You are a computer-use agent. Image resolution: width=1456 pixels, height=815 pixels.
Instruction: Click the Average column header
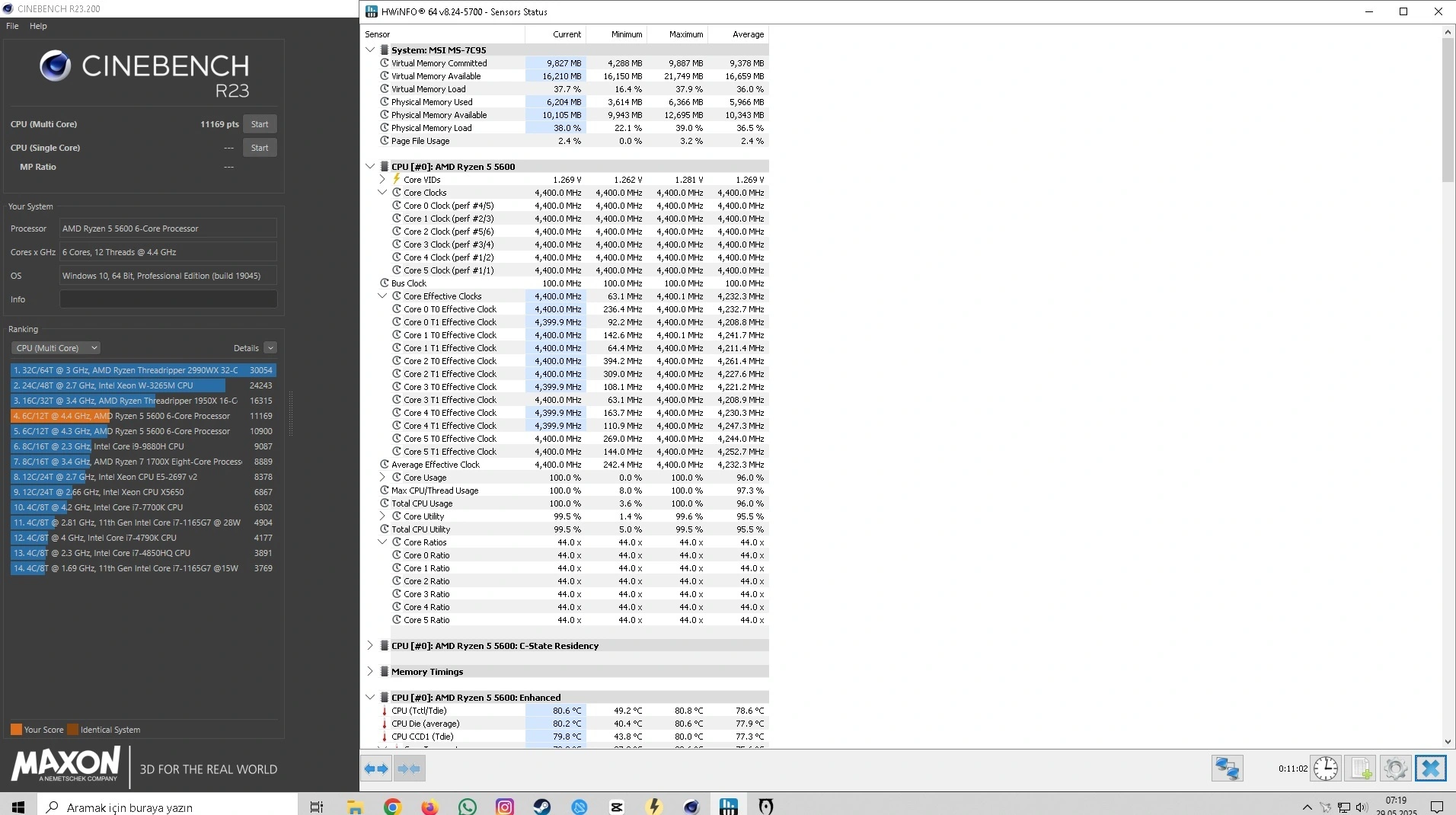(738, 34)
